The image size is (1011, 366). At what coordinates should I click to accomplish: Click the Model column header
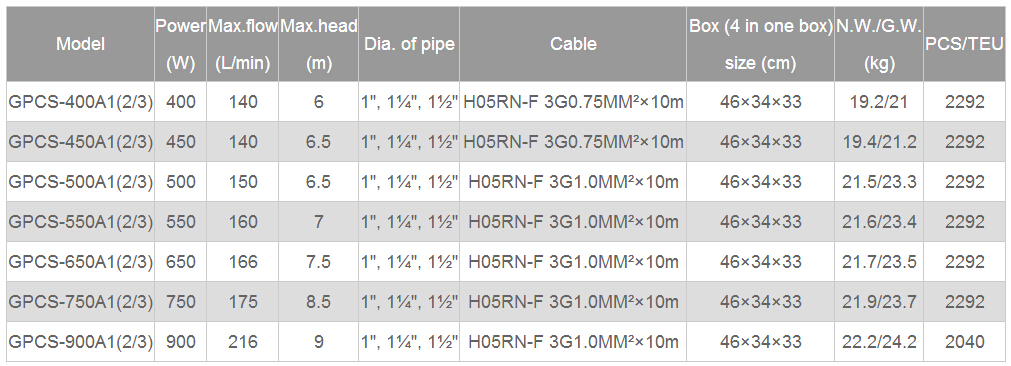[x=81, y=44]
